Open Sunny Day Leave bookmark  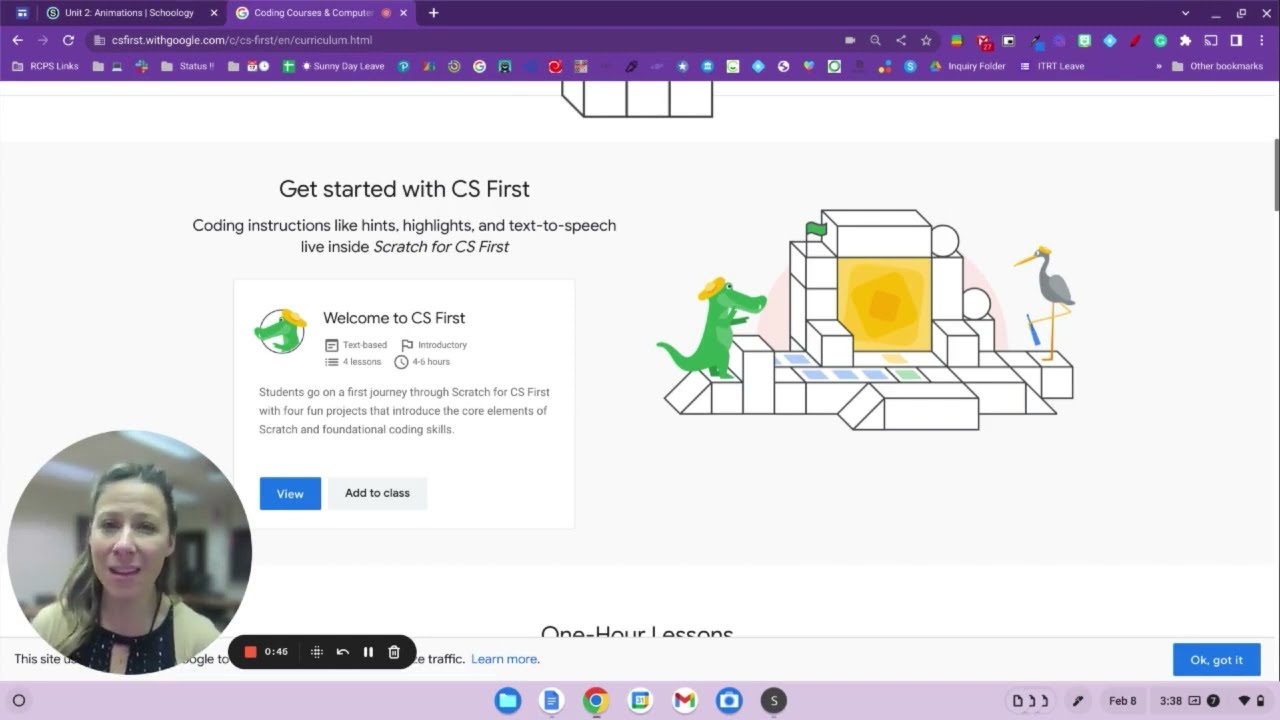click(x=342, y=66)
